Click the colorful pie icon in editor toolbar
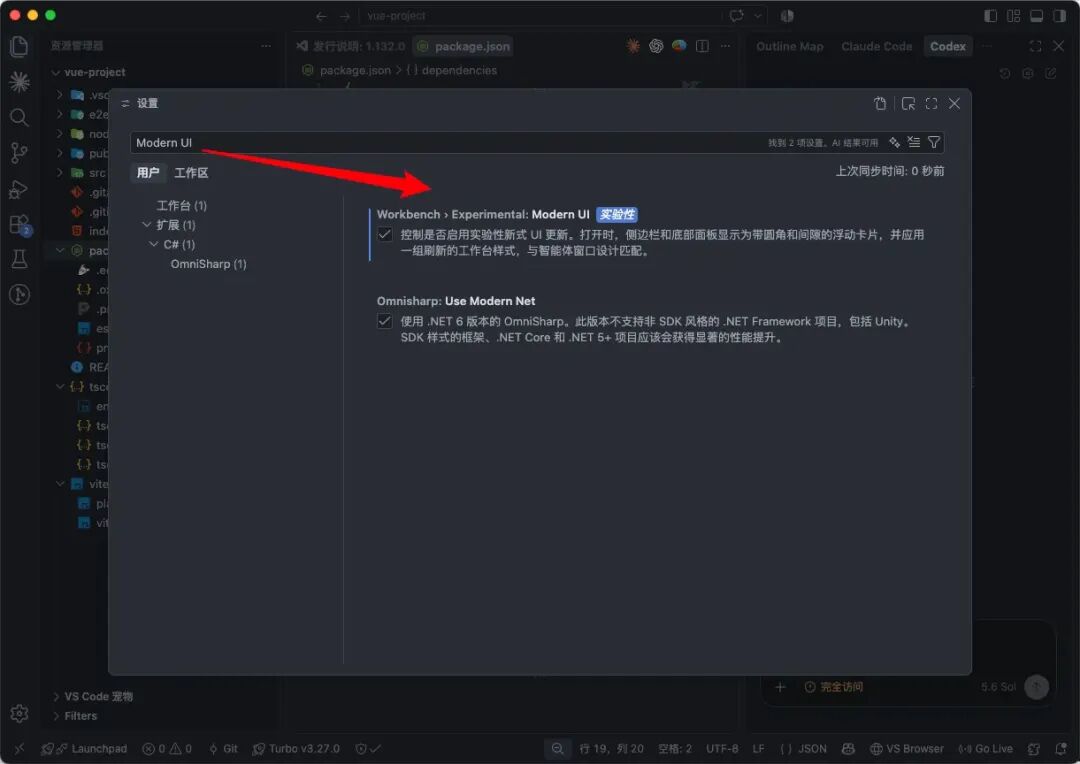Screen dimensions: 1080x764 tap(679, 46)
